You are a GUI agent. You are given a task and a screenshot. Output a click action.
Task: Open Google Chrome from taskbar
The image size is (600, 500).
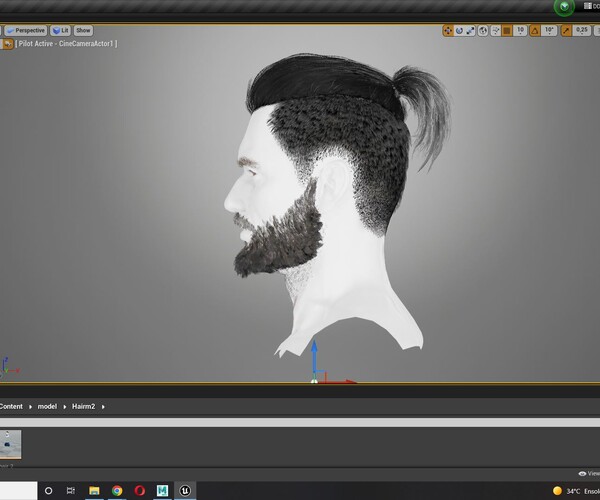click(117, 491)
